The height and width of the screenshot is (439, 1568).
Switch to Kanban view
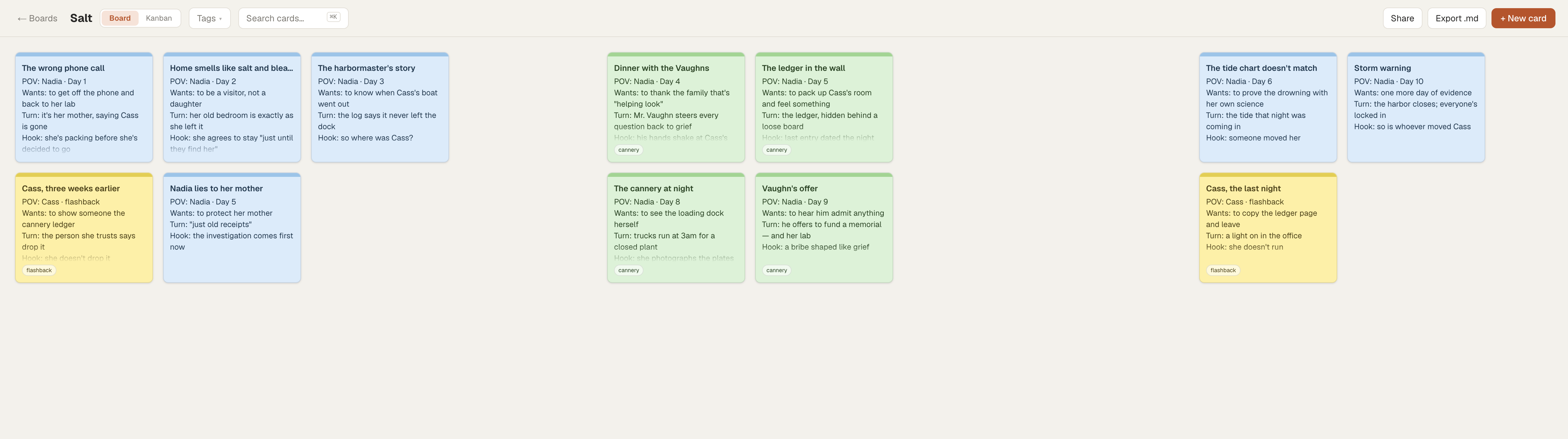point(159,18)
